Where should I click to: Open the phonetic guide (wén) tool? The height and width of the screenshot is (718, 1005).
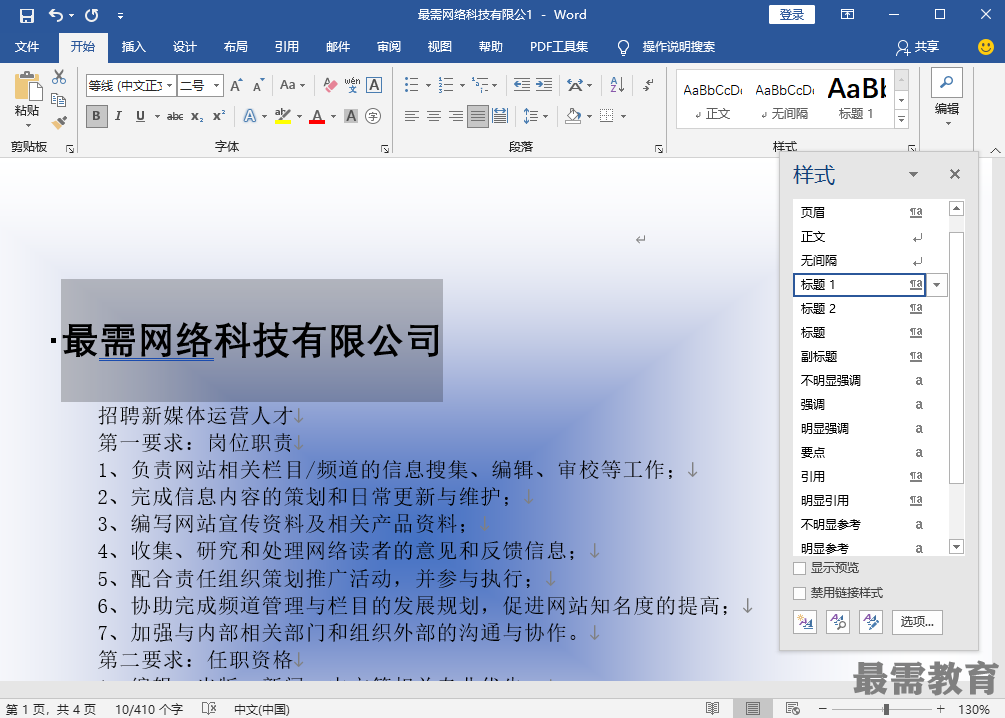pos(352,85)
